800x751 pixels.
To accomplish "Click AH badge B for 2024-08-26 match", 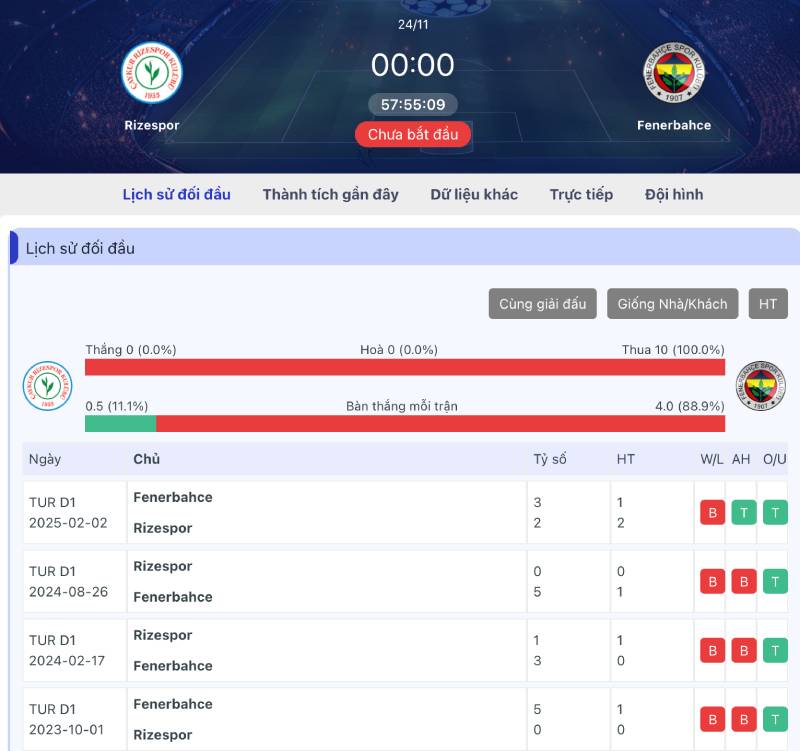I will 744,581.
